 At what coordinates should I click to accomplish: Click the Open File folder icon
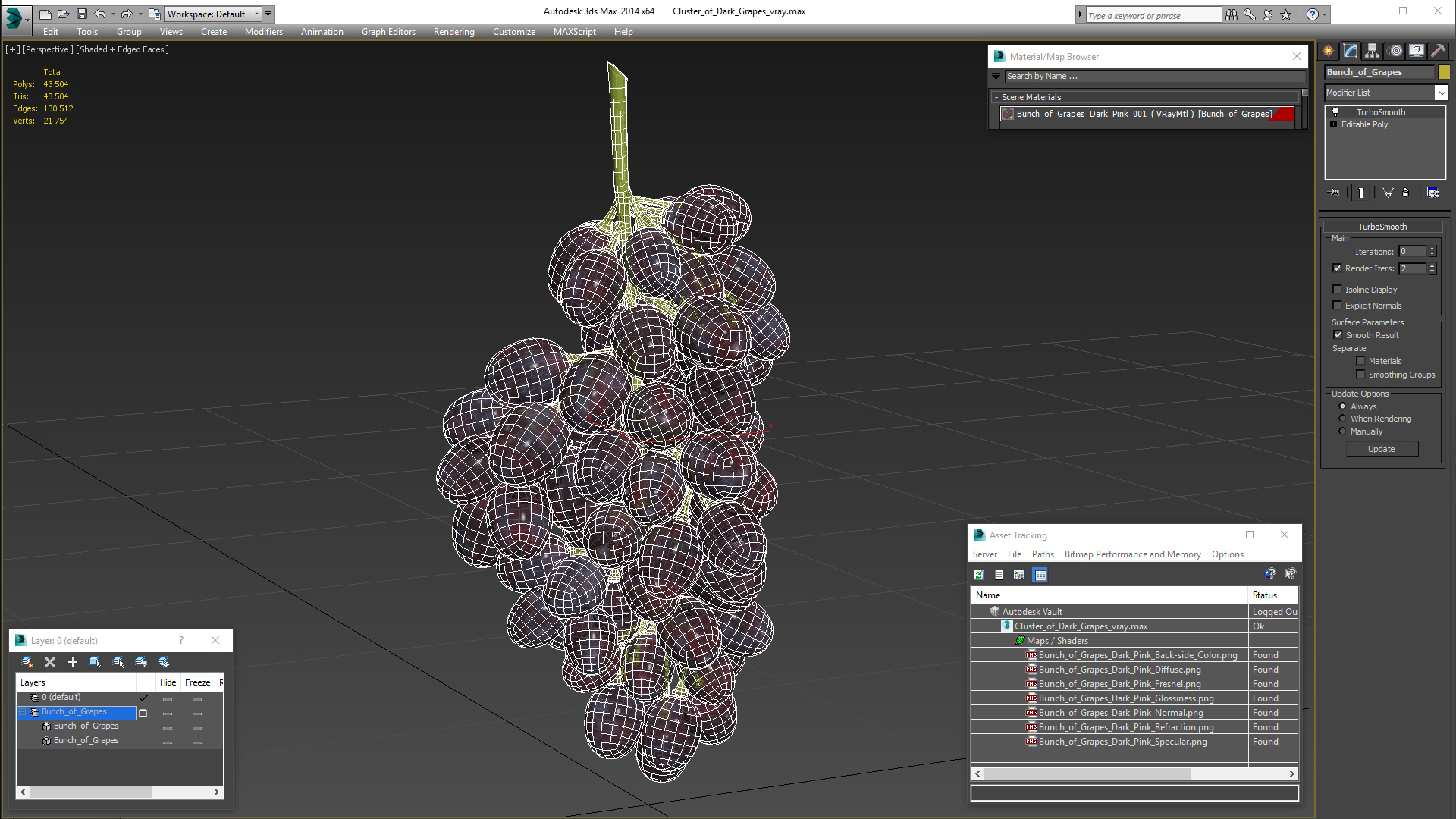(x=64, y=14)
